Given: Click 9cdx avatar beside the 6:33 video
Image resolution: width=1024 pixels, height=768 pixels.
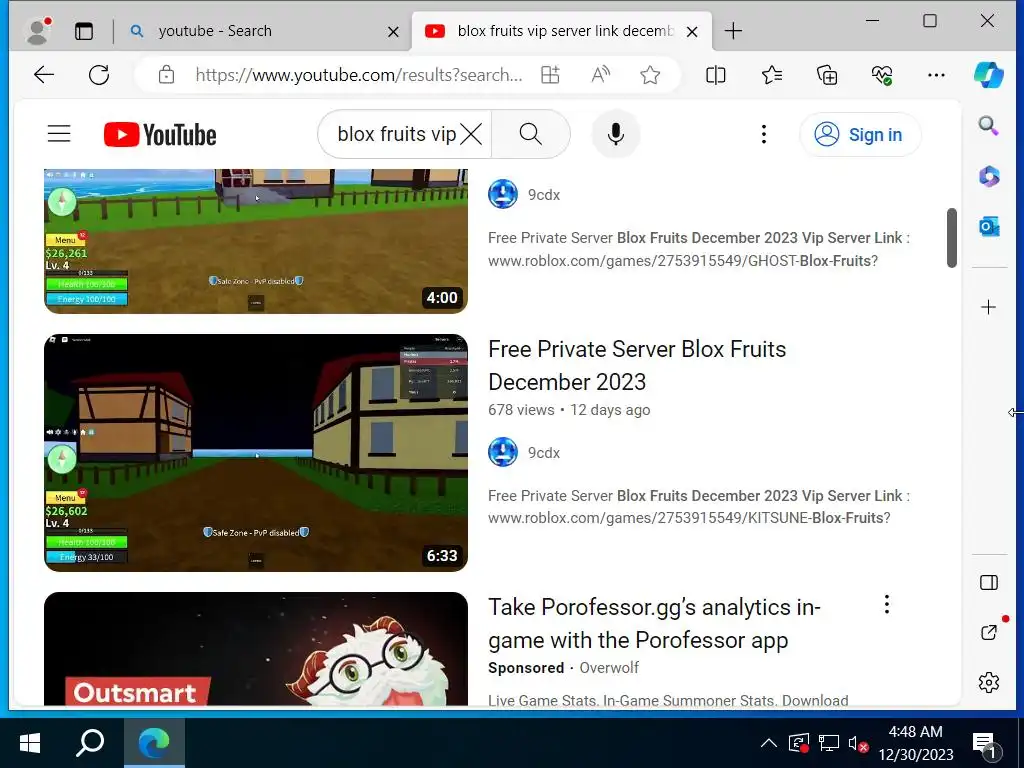Looking at the screenshot, I should point(503,453).
